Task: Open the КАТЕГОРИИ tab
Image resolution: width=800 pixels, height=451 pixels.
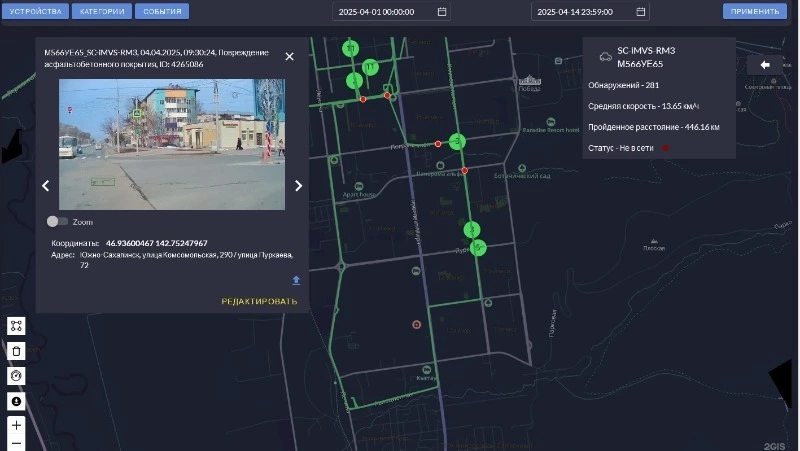Action: coord(101,12)
